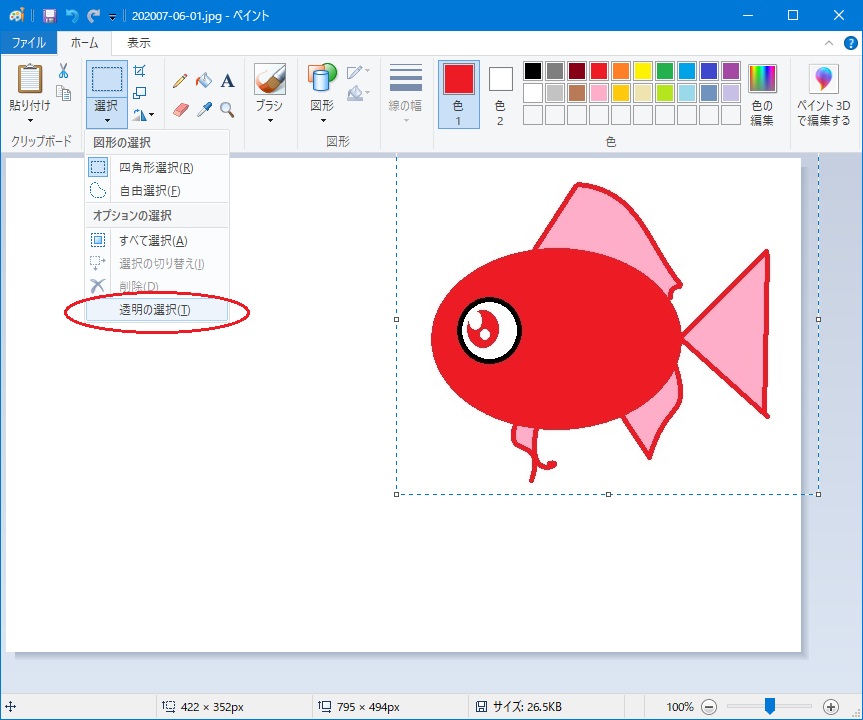
Task: Click the zoom slider thumb
Action: (770, 706)
